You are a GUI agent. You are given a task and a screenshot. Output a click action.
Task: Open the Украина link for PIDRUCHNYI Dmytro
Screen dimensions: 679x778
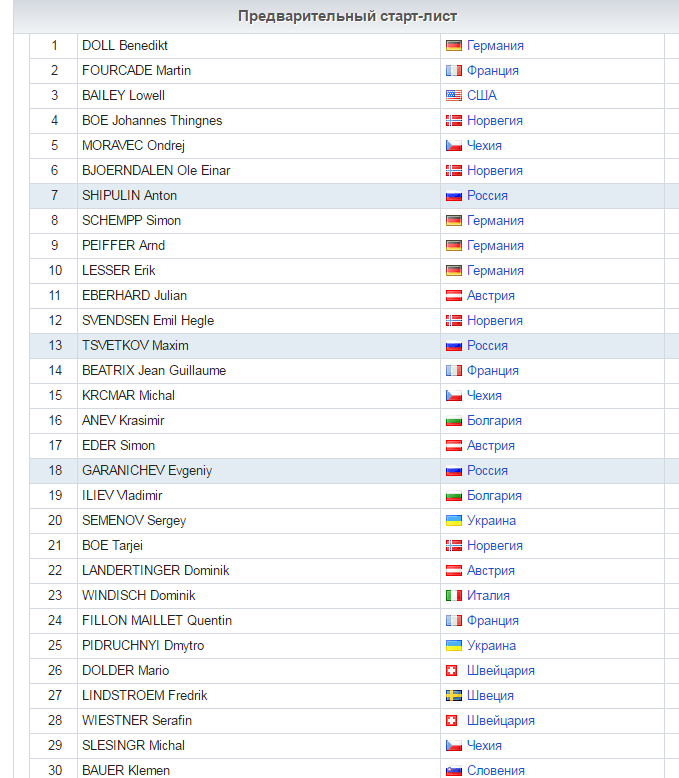tap(491, 646)
